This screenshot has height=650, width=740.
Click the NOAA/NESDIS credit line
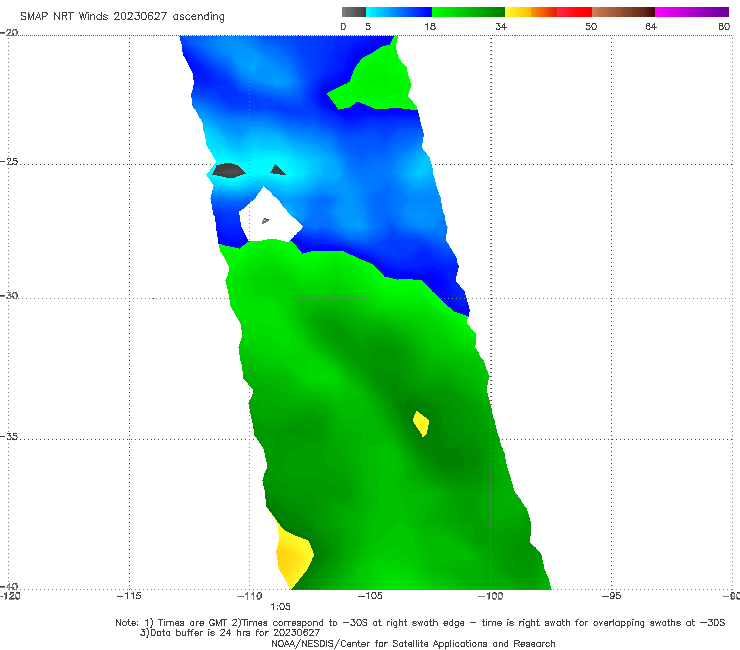click(x=413, y=643)
